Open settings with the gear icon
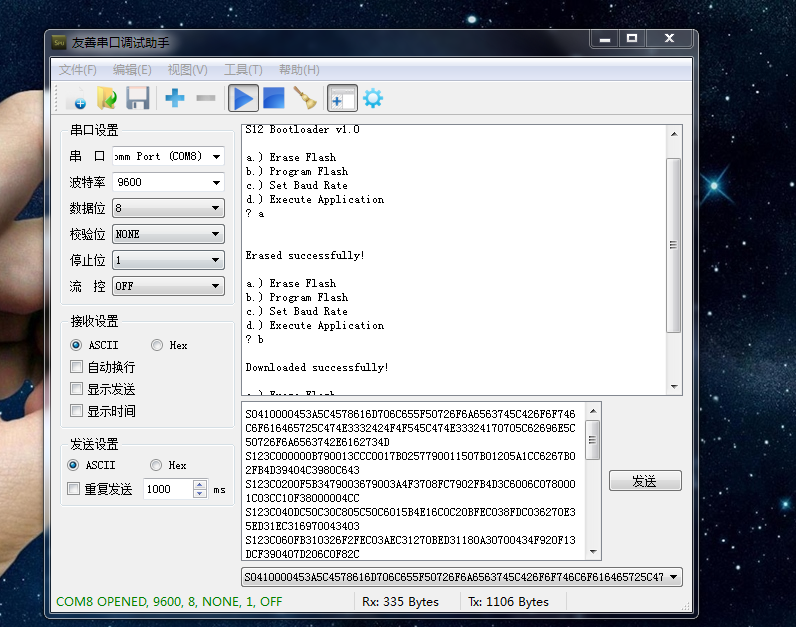 [x=373, y=98]
